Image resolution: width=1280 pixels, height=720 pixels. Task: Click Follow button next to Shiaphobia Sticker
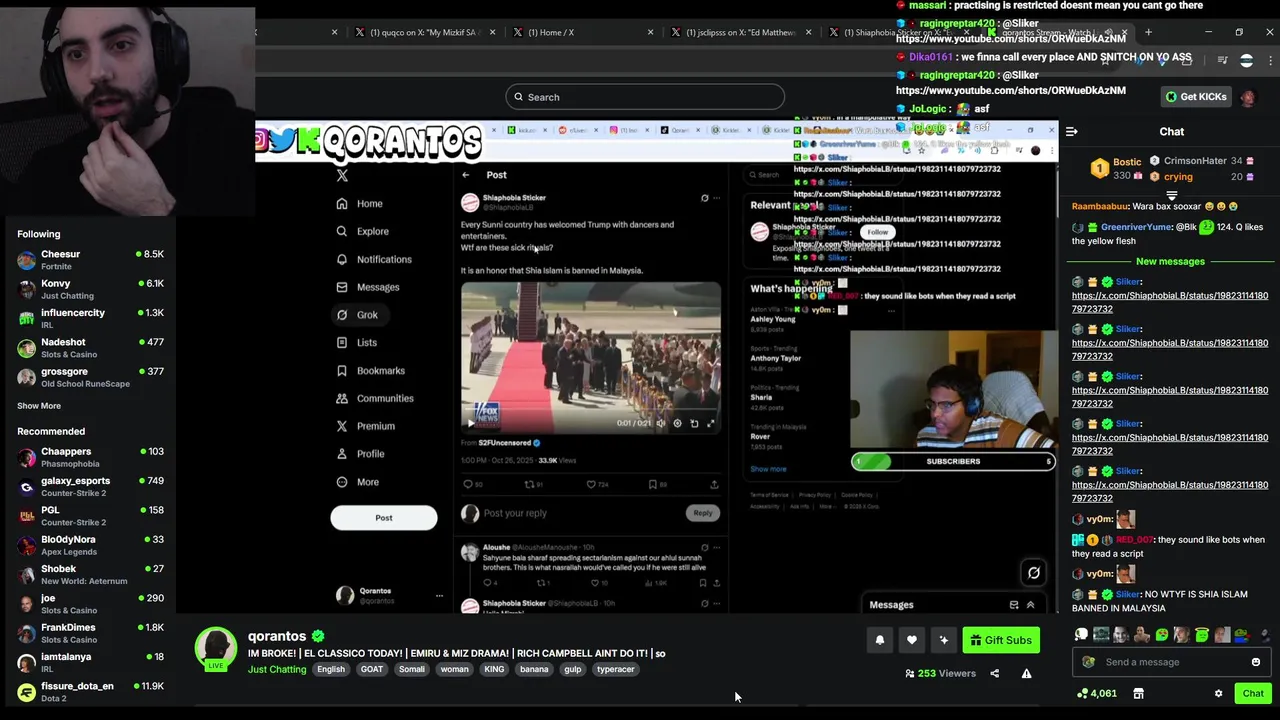click(x=877, y=232)
